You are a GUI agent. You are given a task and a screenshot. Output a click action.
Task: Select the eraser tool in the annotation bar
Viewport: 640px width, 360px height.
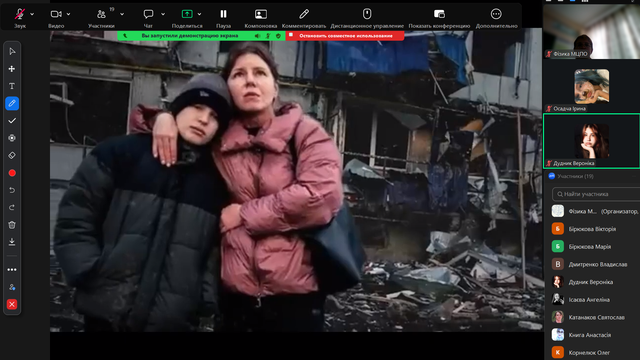(12, 156)
